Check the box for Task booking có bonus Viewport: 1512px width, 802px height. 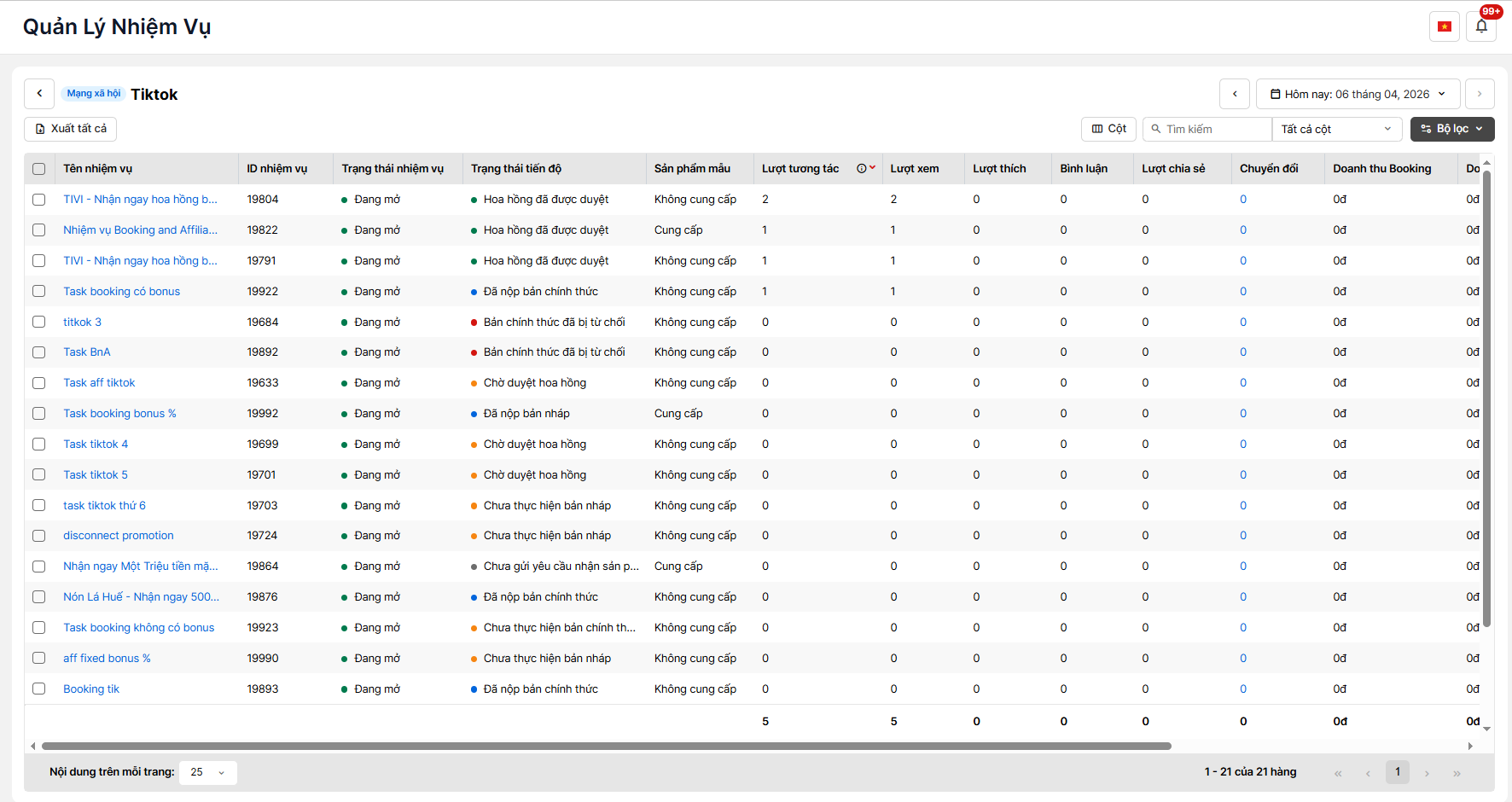click(39, 292)
